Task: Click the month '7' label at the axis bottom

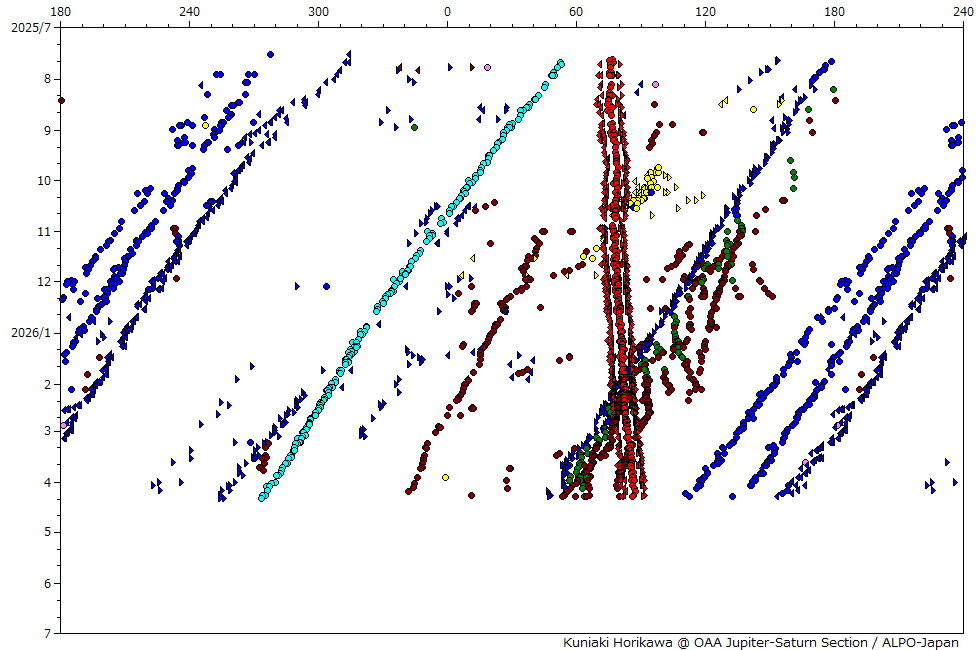Action: click(x=47, y=634)
